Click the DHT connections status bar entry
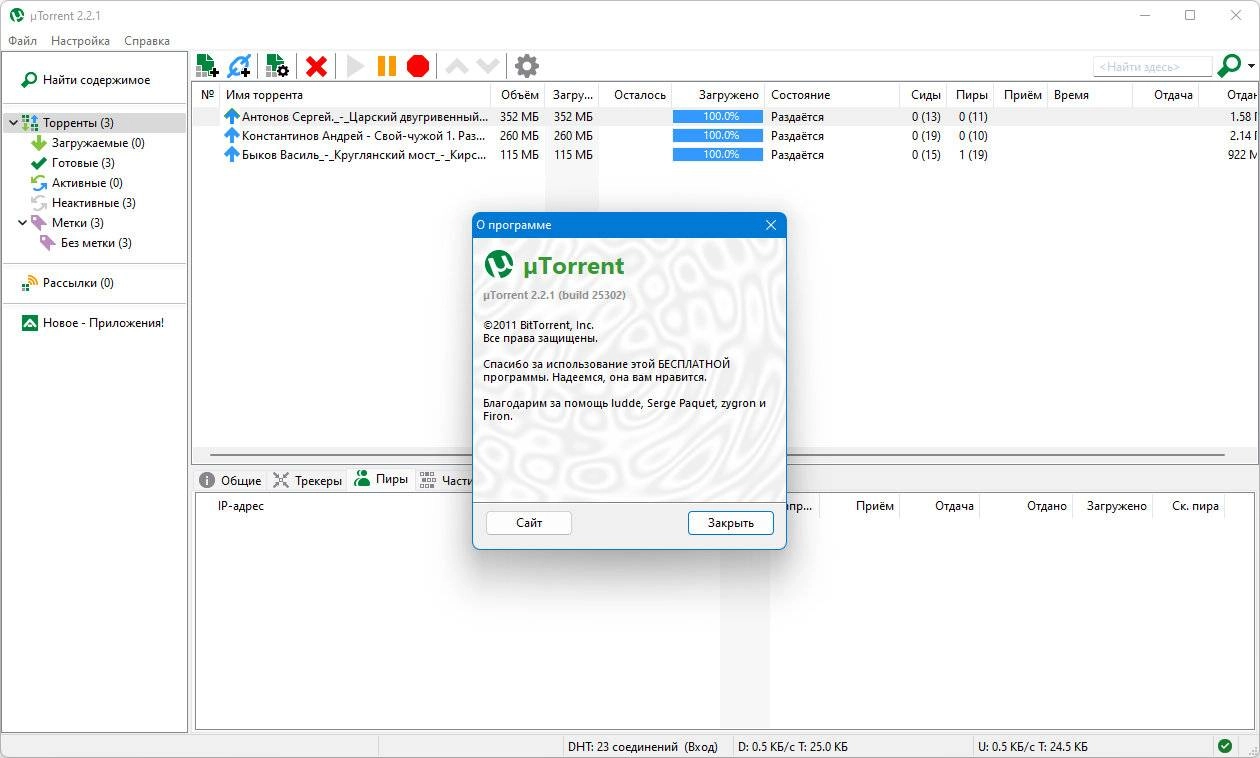Viewport: 1260px width, 758px height. click(642, 747)
